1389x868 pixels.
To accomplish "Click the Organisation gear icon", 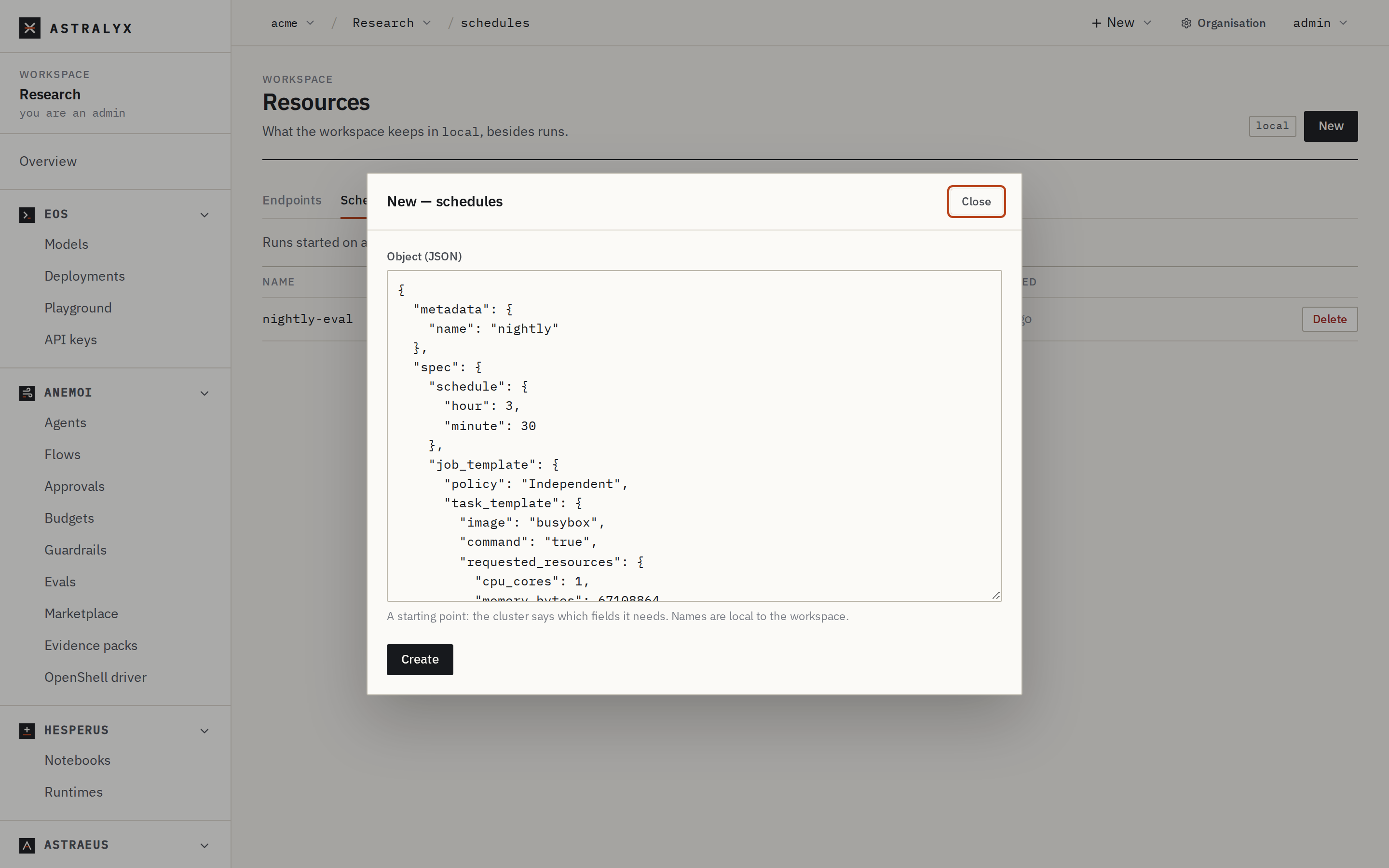I will pos(1186,23).
